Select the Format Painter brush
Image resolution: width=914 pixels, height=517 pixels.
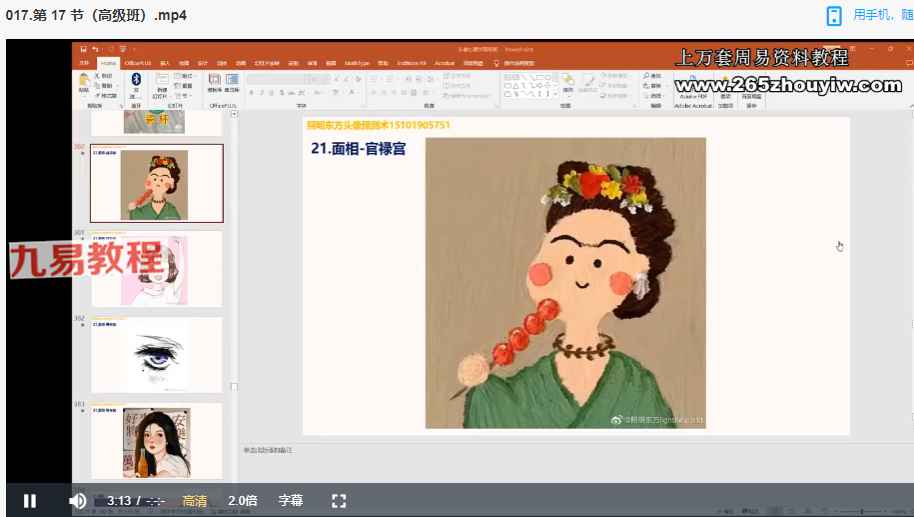coord(105,94)
